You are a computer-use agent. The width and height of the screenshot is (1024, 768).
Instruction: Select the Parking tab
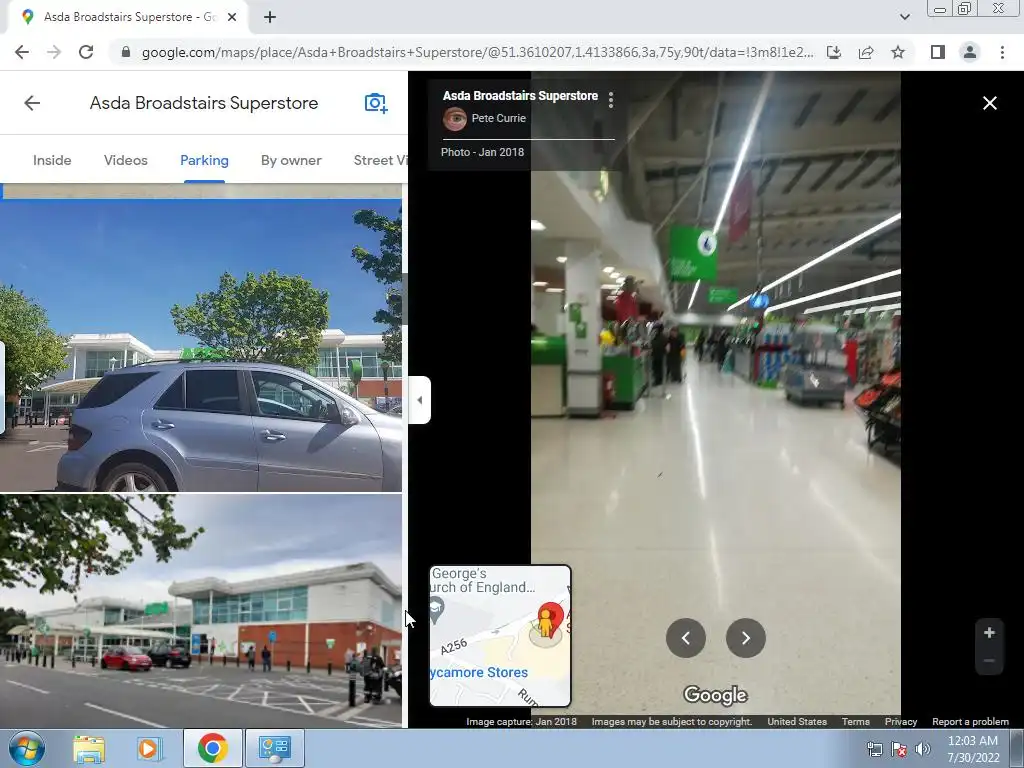[204, 160]
